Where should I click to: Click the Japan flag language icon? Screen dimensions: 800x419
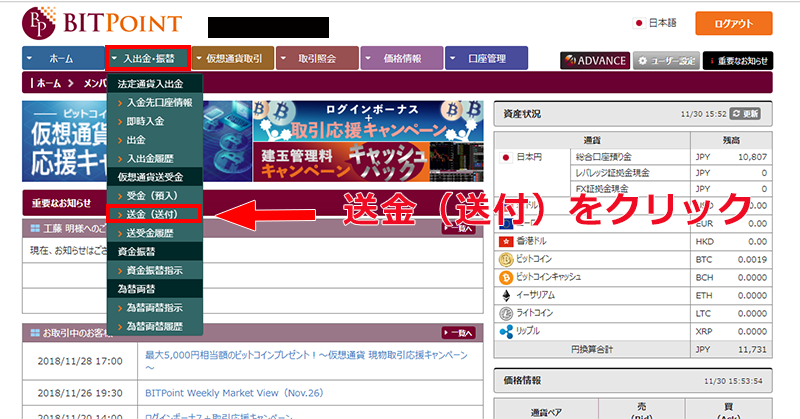click(x=638, y=23)
